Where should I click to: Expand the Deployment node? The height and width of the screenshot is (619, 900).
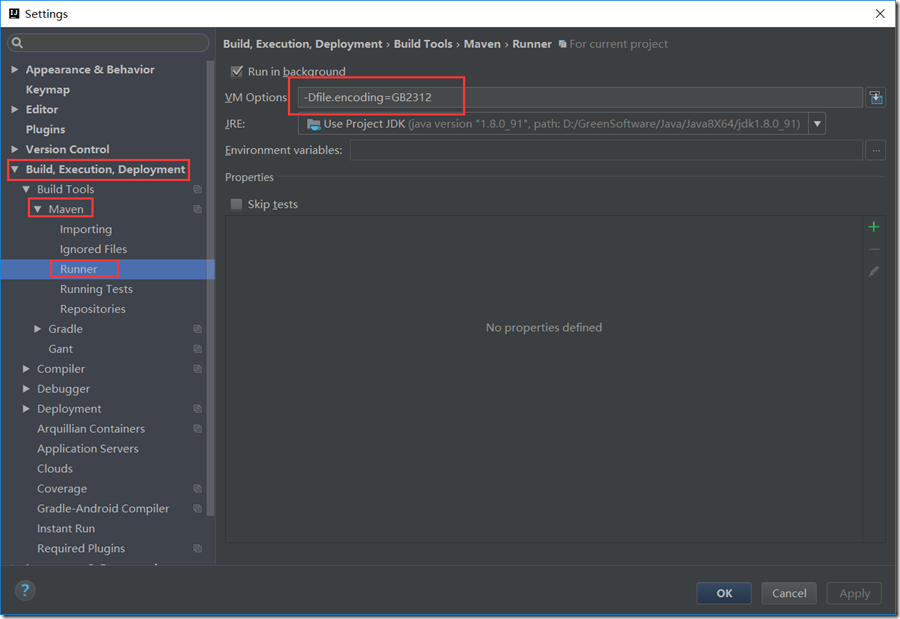coord(26,409)
